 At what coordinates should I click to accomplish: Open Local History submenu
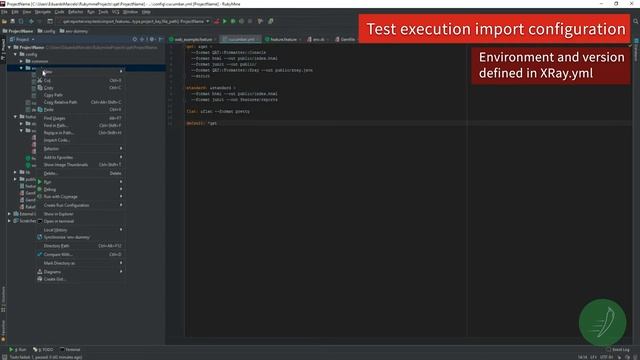click(80, 230)
